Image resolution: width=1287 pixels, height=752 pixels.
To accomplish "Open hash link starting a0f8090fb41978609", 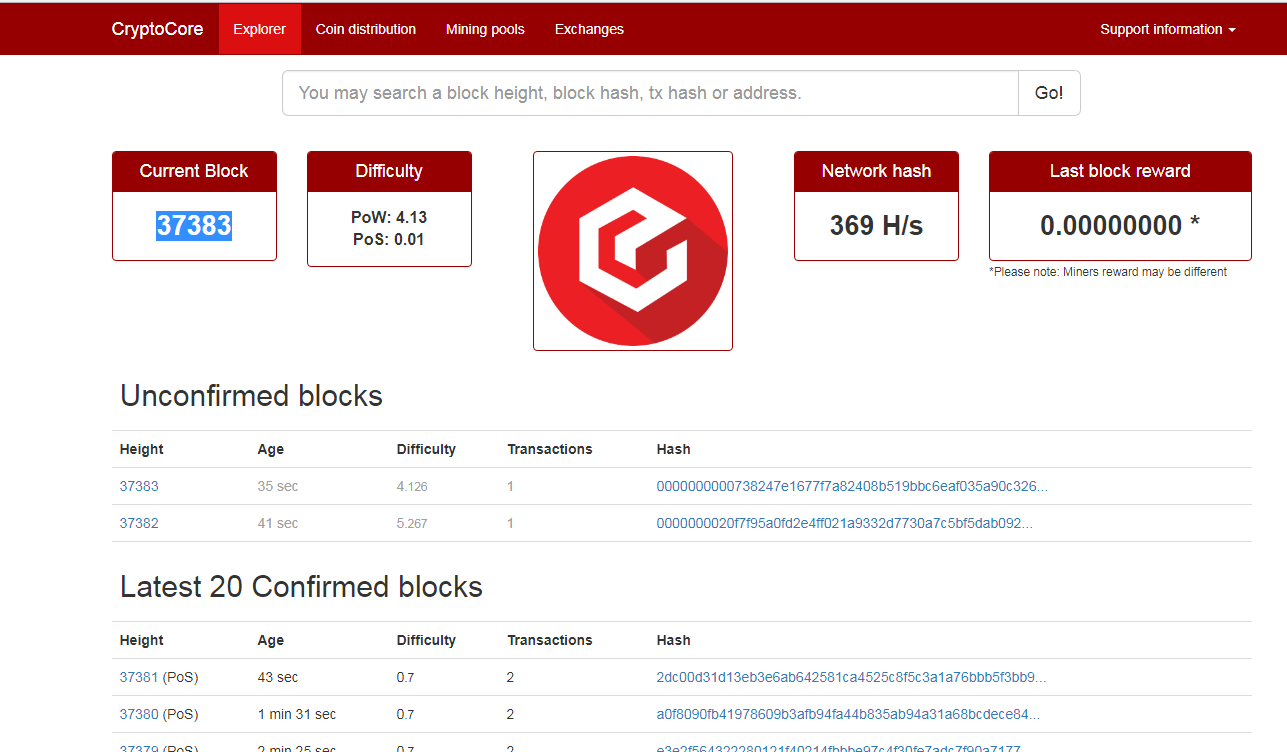I will pyautogui.click(x=849, y=714).
